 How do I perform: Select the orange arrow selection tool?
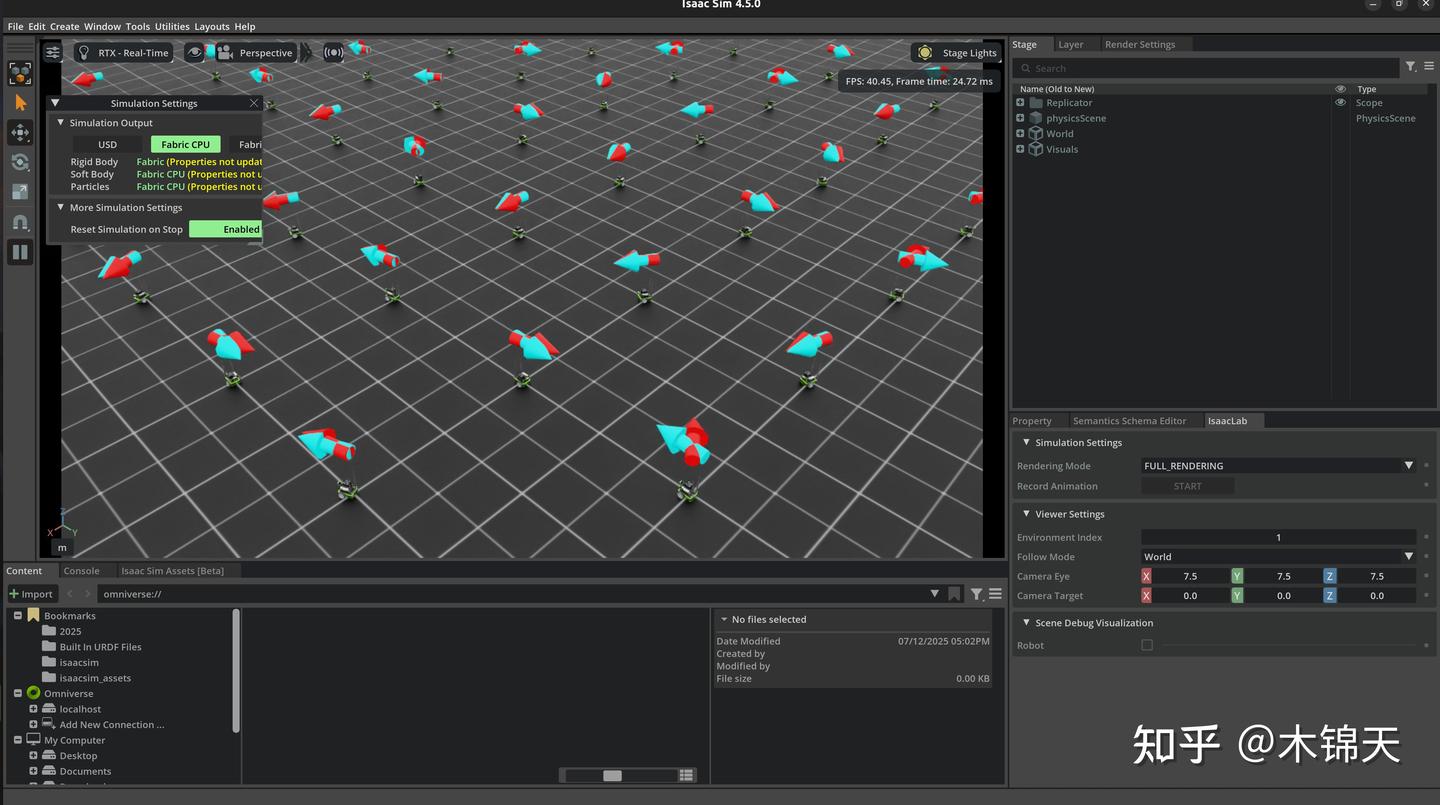[20, 103]
